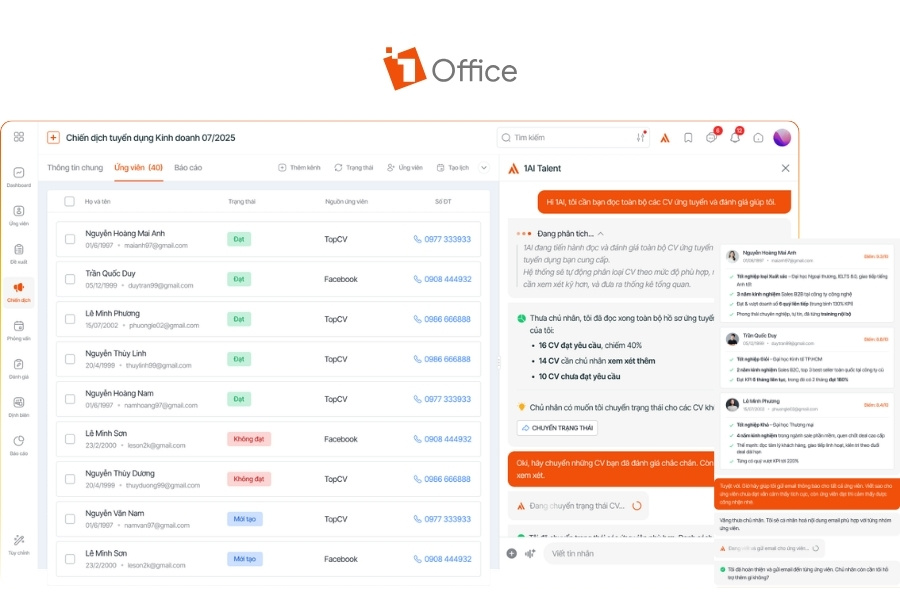This screenshot has width=900, height=600.
Task: Click Đạt status of Nguyễn Thùy Linh
Action: coord(239,359)
